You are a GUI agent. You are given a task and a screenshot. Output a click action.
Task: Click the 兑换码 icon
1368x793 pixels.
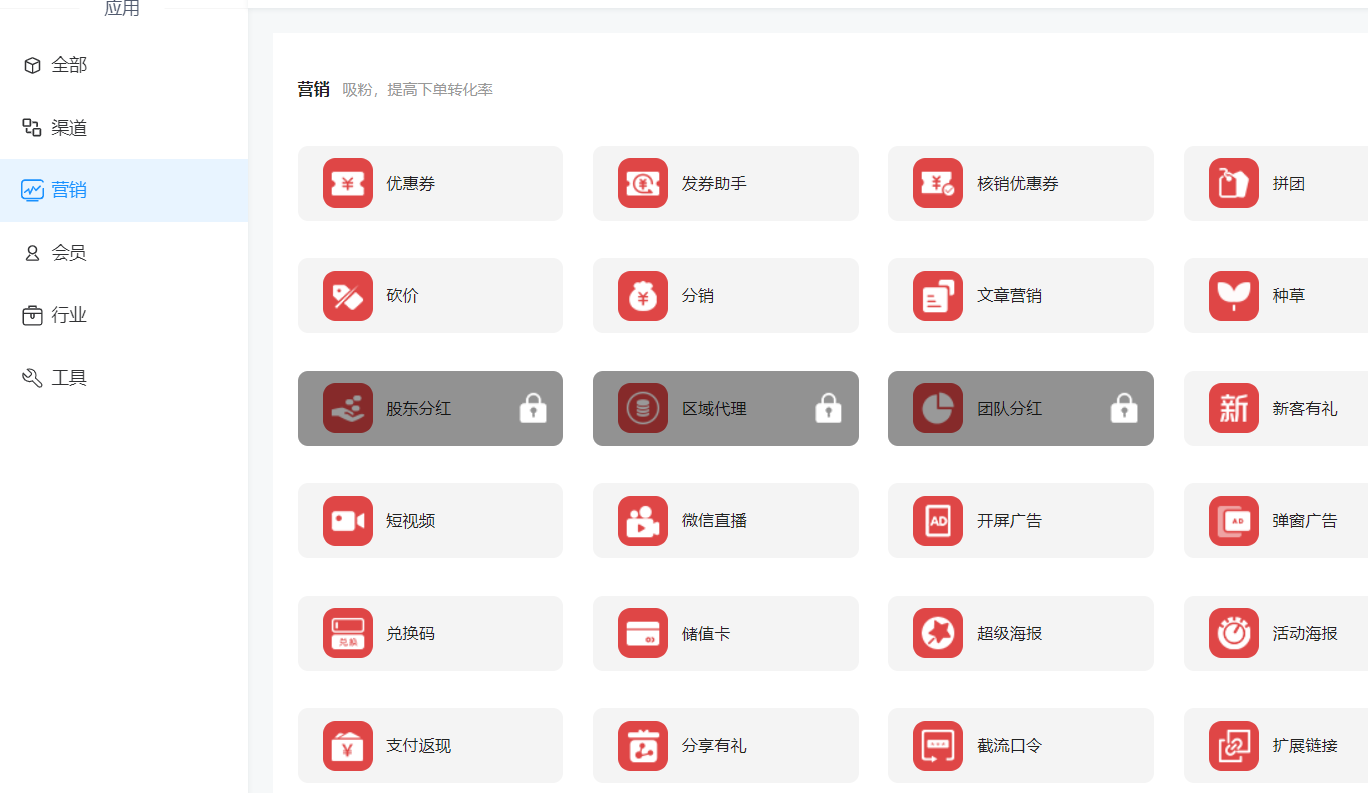[347, 633]
